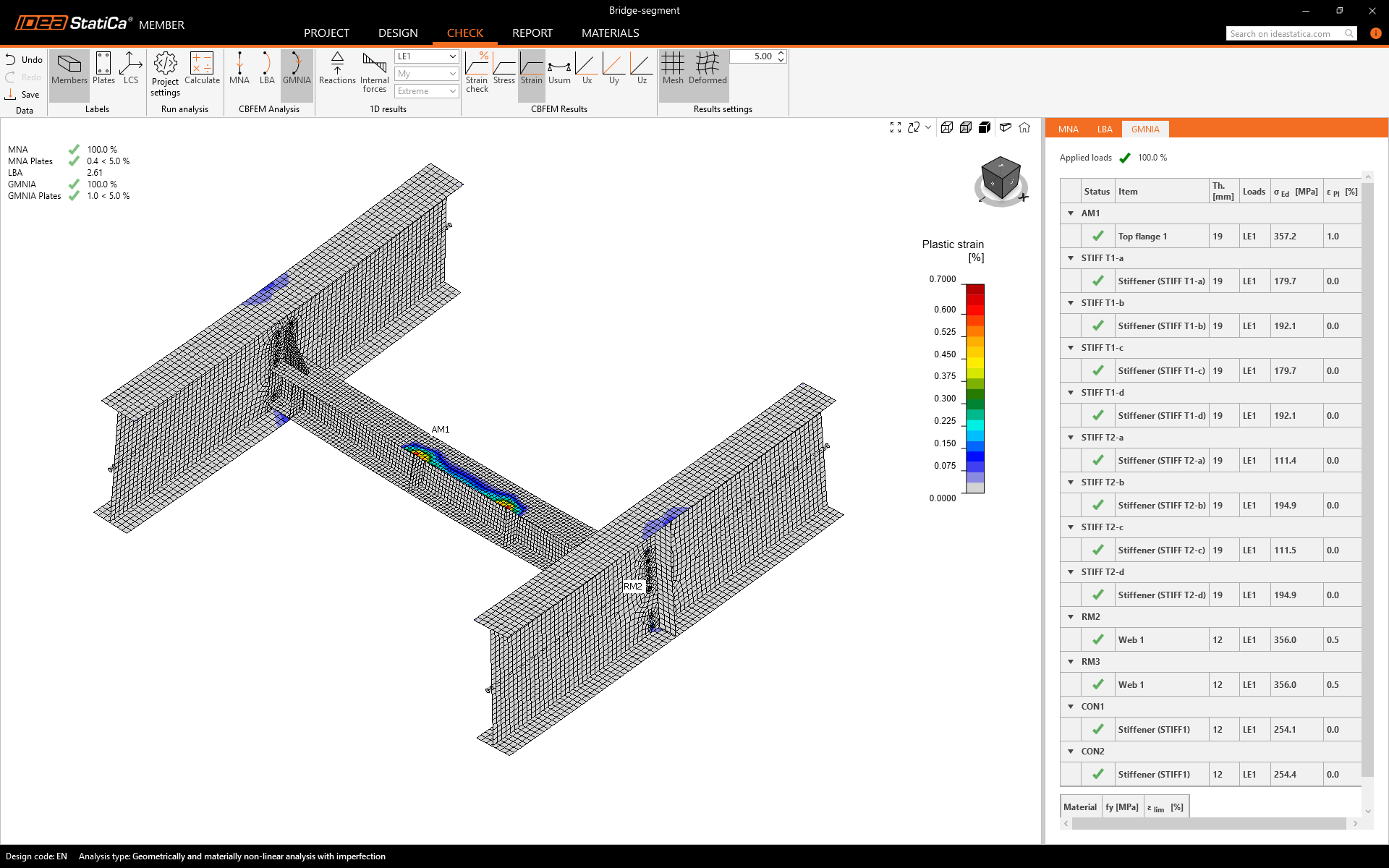Image resolution: width=1389 pixels, height=868 pixels.
Task: Collapse the STIFF T2-a group
Action: [x=1071, y=438]
